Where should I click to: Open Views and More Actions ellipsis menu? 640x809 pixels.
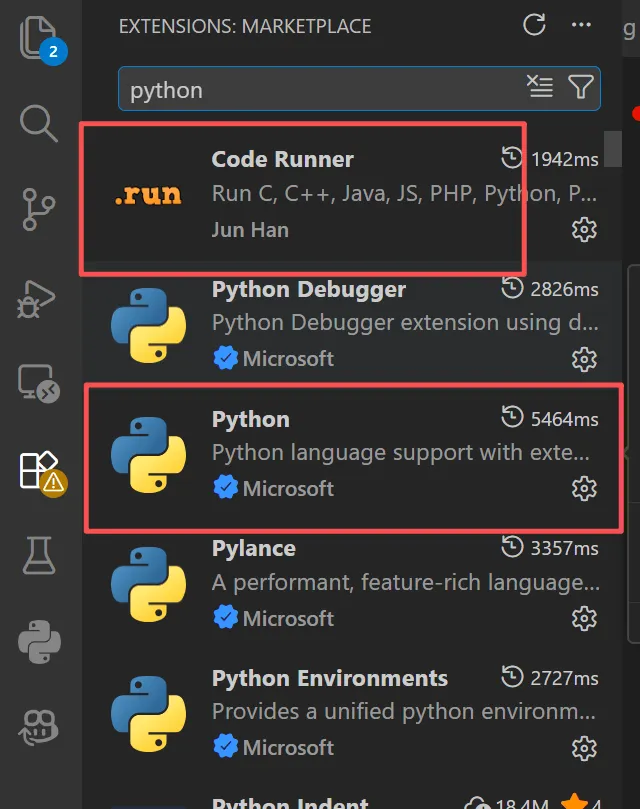(581, 25)
